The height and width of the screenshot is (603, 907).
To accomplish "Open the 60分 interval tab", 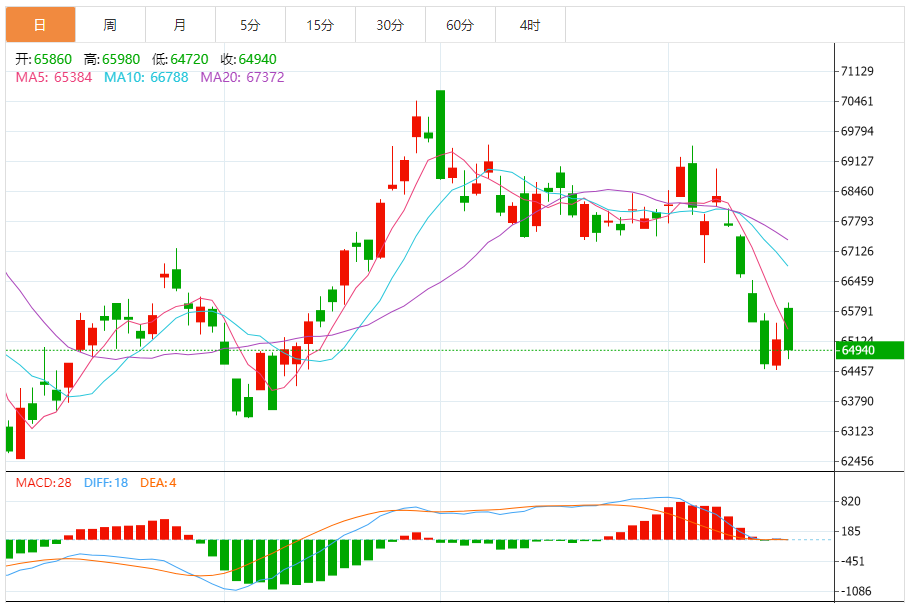I will tap(460, 25).
